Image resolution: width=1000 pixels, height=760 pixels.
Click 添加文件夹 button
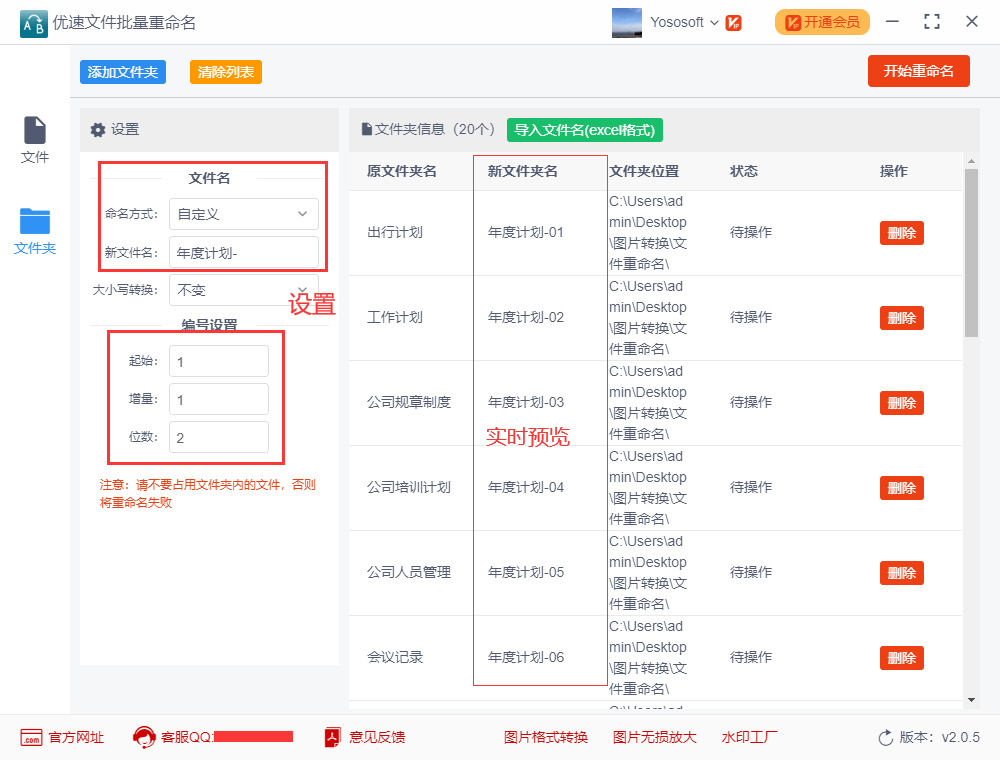coord(122,72)
